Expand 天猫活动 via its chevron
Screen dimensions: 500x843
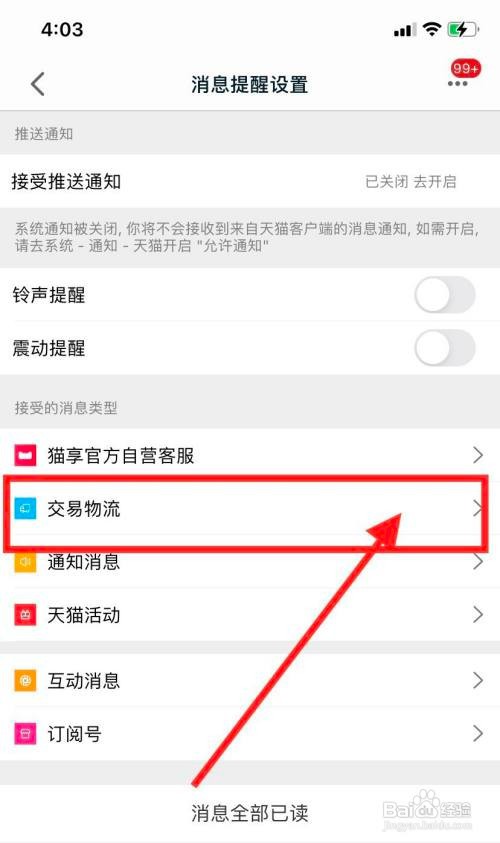pyautogui.click(x=477, y=615)
